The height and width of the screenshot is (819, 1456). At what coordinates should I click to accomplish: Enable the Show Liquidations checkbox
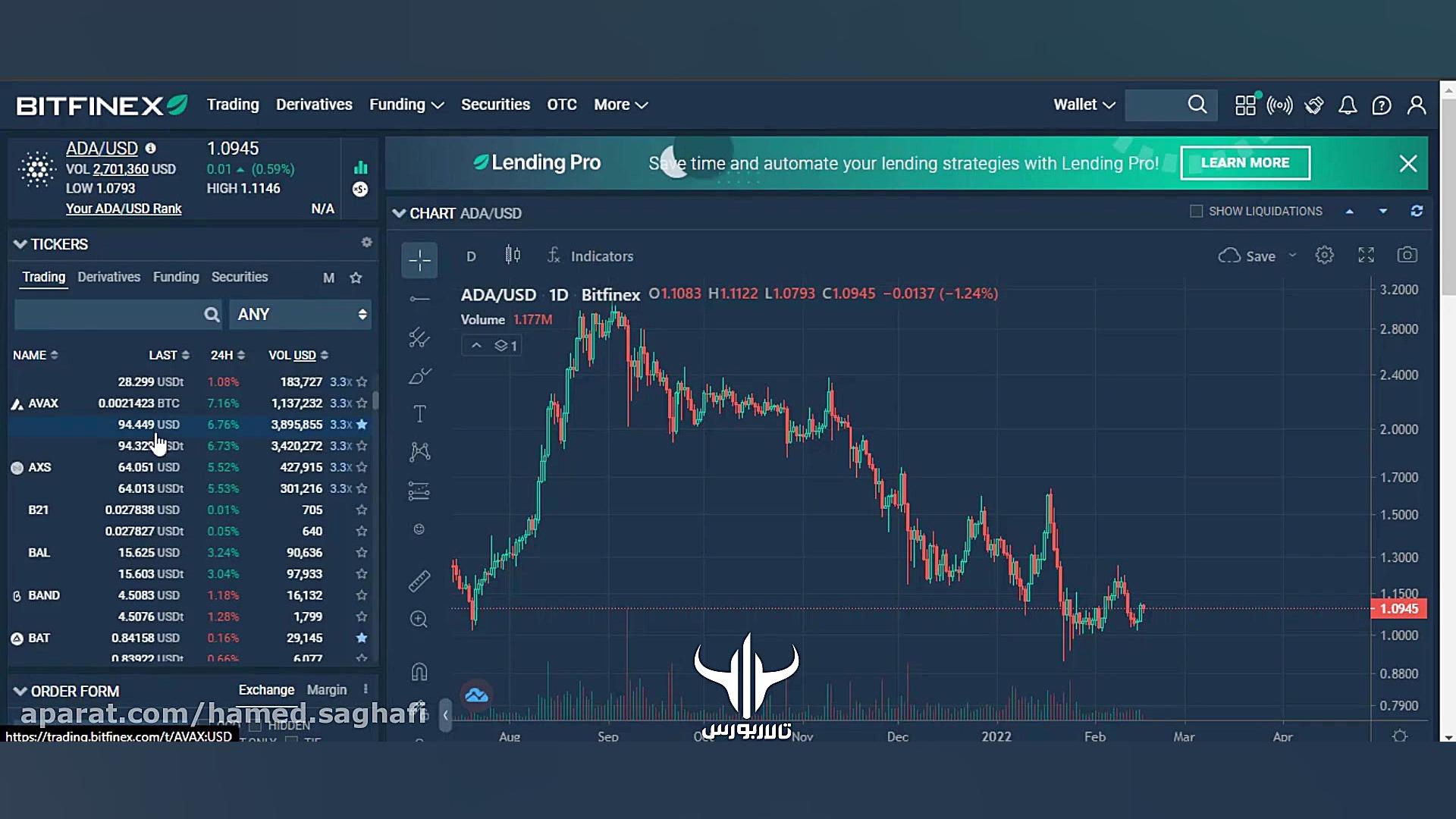[x=1196, y=211]
